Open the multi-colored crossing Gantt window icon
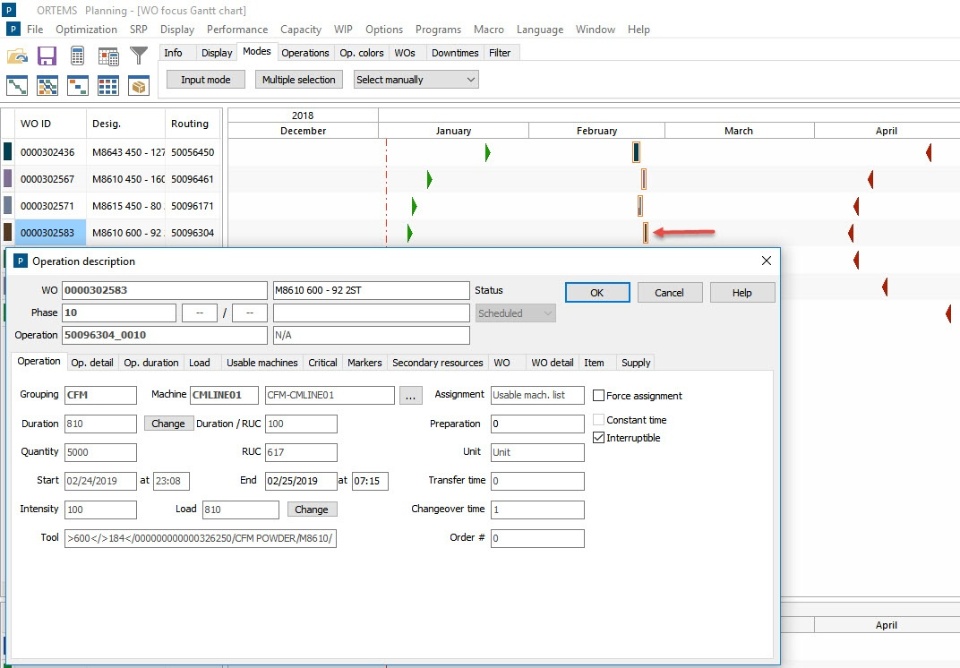This screenshot has width=960, height=668. pyautogui.click(x=47, y=86)
